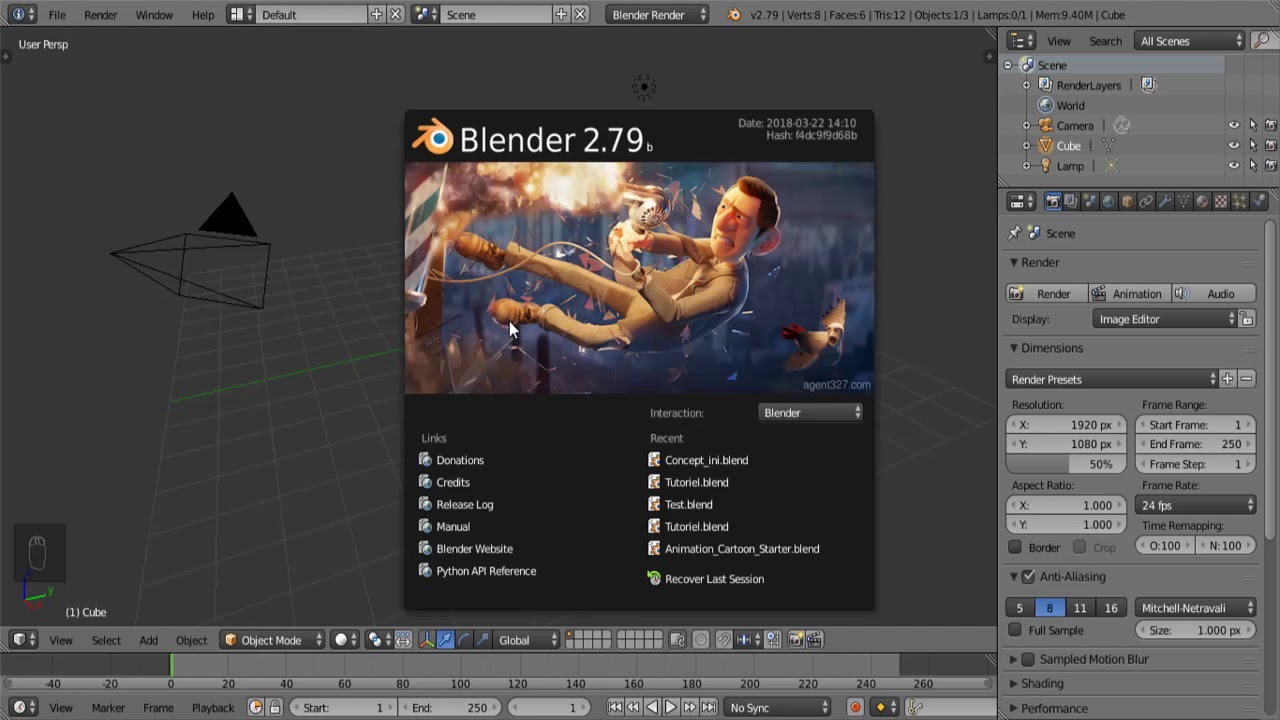Click the World globe icon in outliner
Image resolution: width=1280 pixels, height=720 pixels.
click(1046, 105)
